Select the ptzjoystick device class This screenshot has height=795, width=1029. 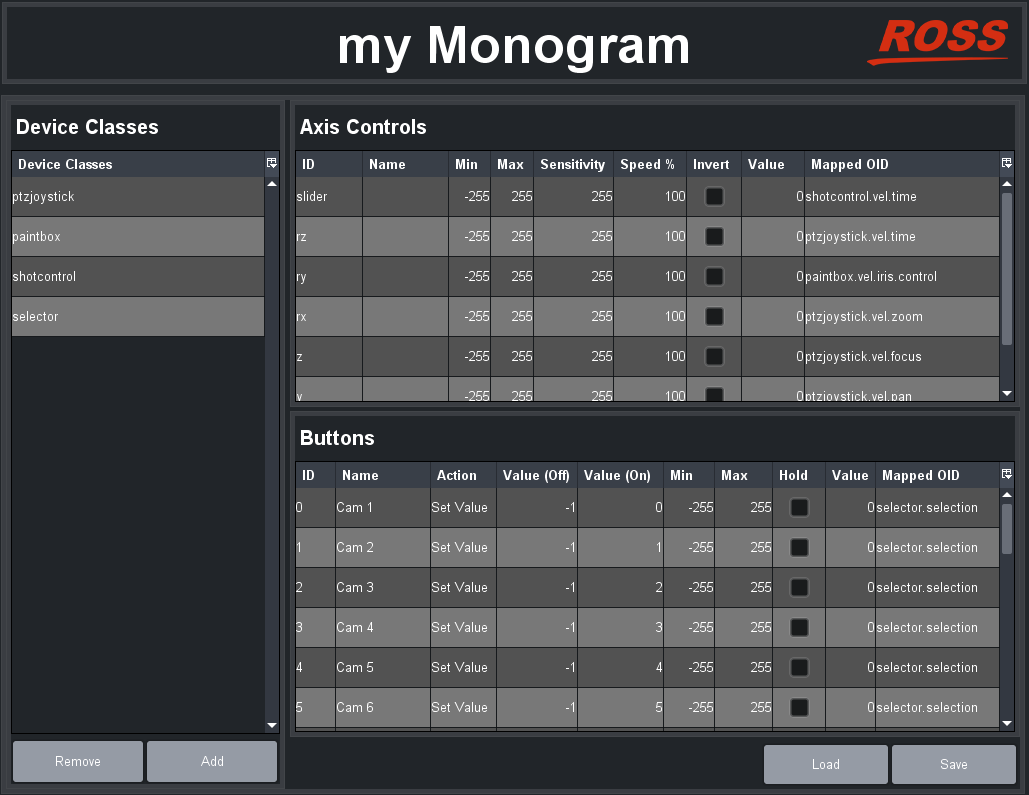[138, 197]
